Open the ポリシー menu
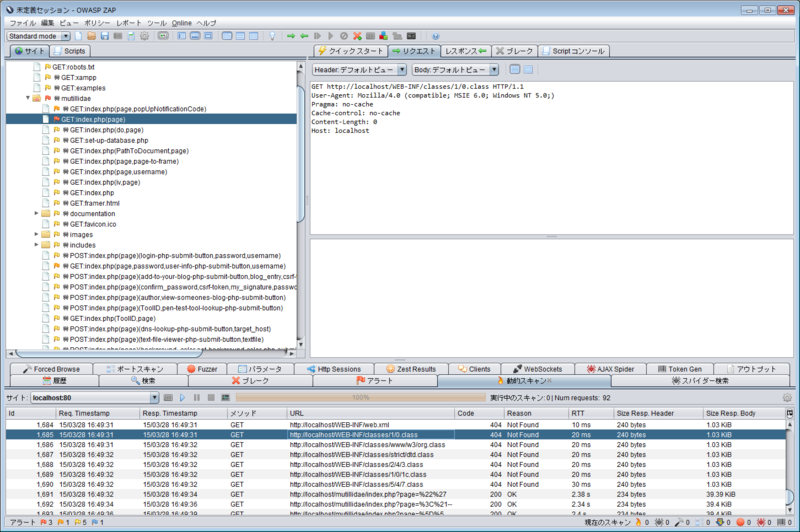 pos(97,23)
